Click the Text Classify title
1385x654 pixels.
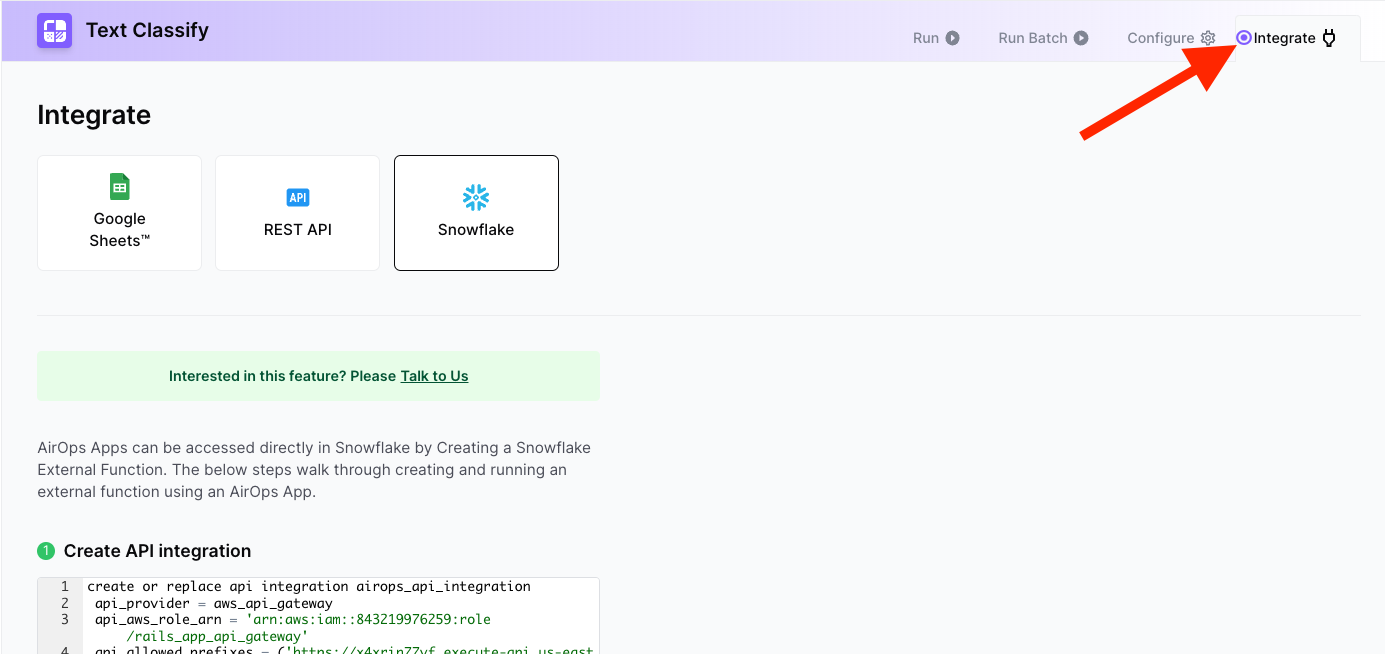point(147,30)
